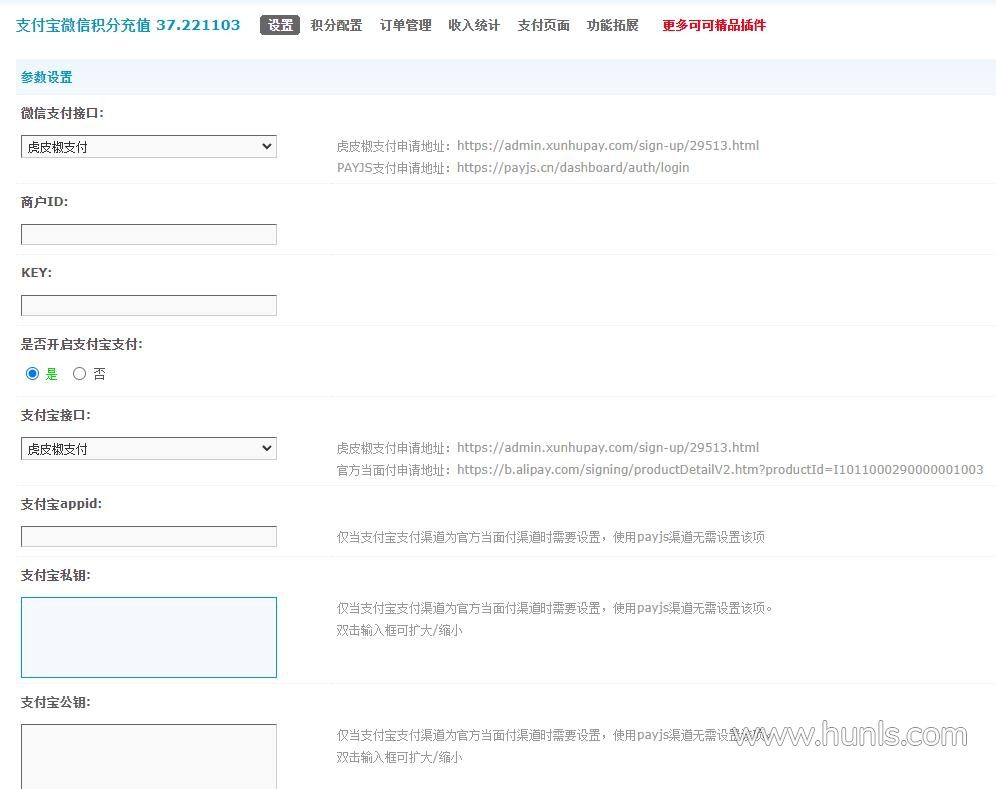
Task: Open the 支付宝接口 dropdown
Action: tap(149, 449)
